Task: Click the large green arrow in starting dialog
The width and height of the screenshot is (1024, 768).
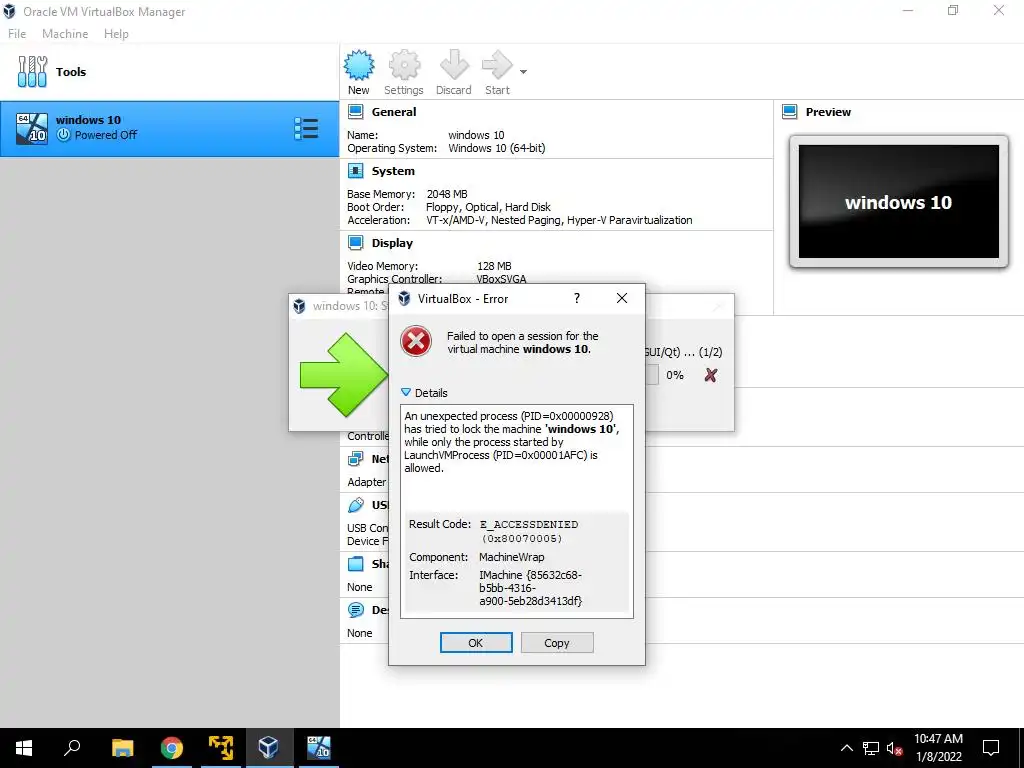Action: [x=344, y=375]
